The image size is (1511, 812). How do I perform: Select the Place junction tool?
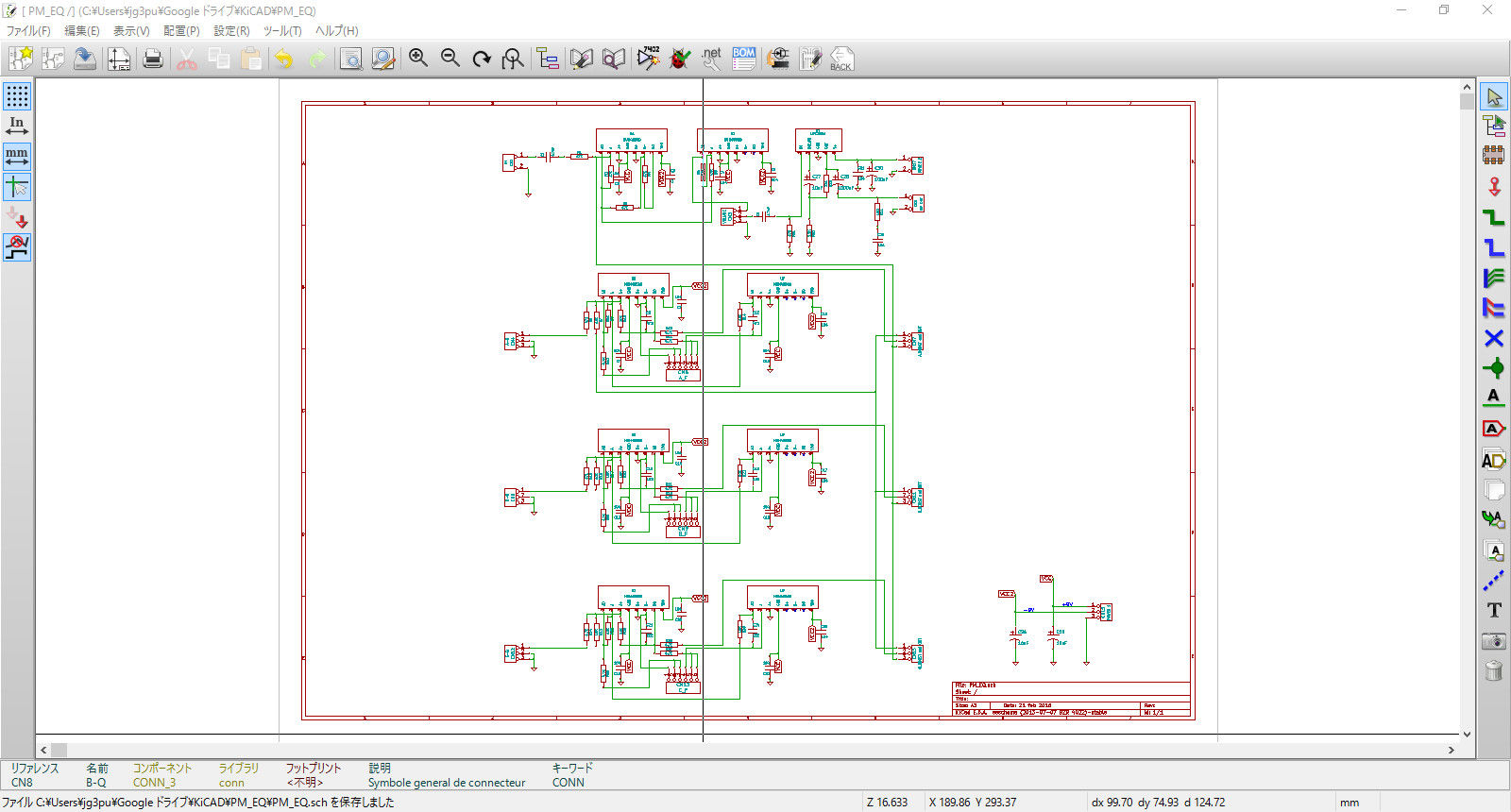tap(1493, 368)
